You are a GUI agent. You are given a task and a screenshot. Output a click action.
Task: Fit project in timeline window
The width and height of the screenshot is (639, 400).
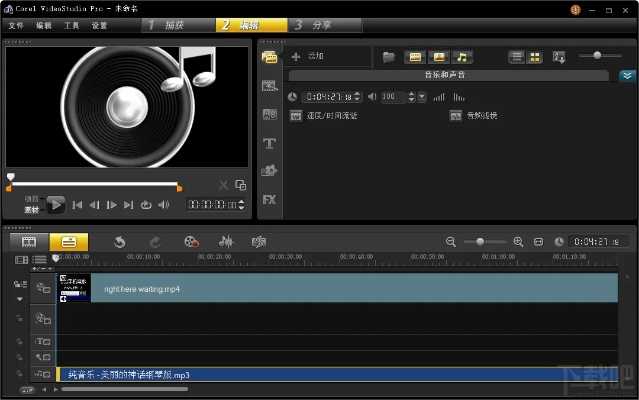[x=538, y=242]
